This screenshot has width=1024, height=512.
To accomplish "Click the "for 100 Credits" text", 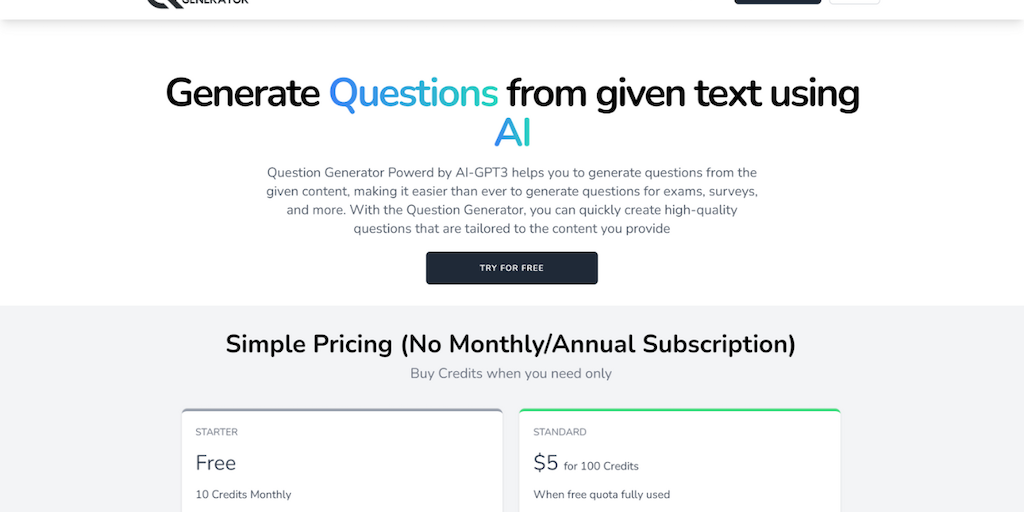I will click(601, 466).
